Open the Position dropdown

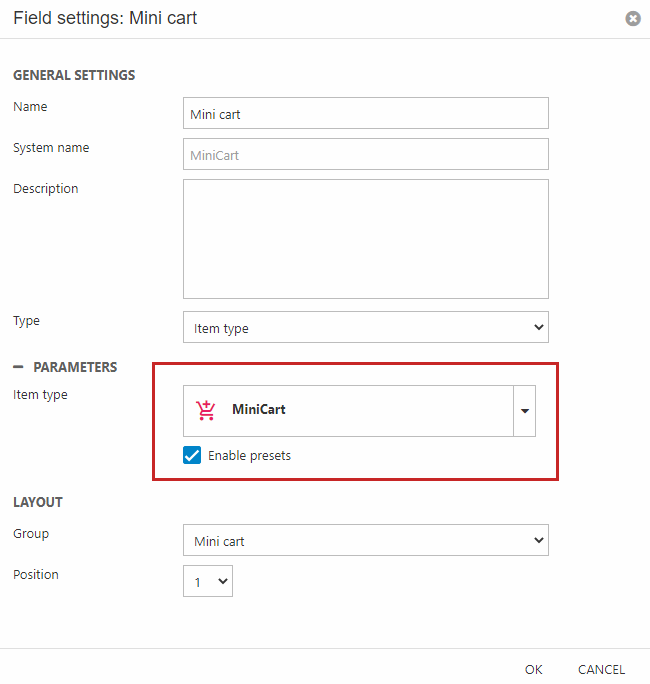click(x=208, y=581)
